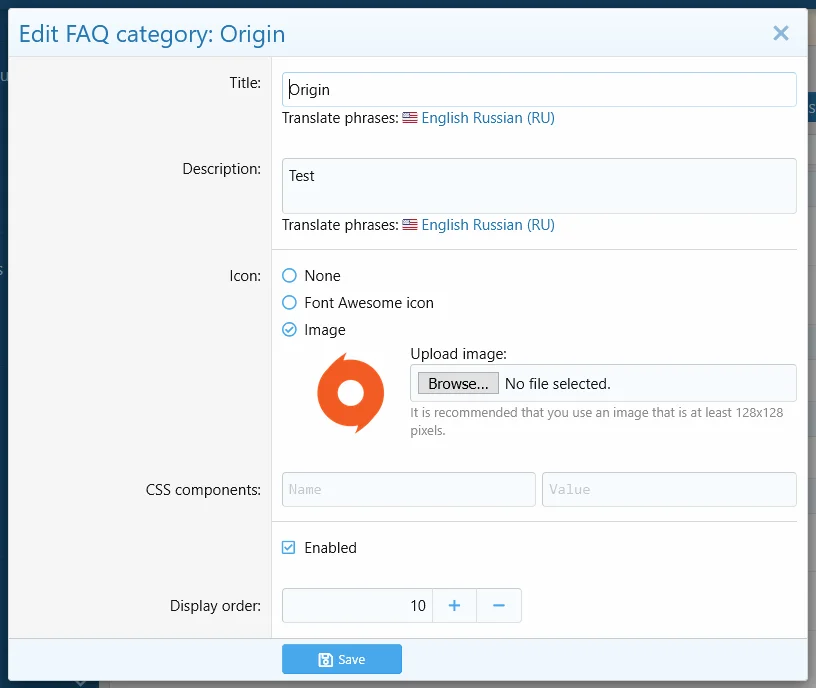Open English translation link under Title
Image resolution: width=816 pixels, height=688 pixels.
click(x=447, y=118)
